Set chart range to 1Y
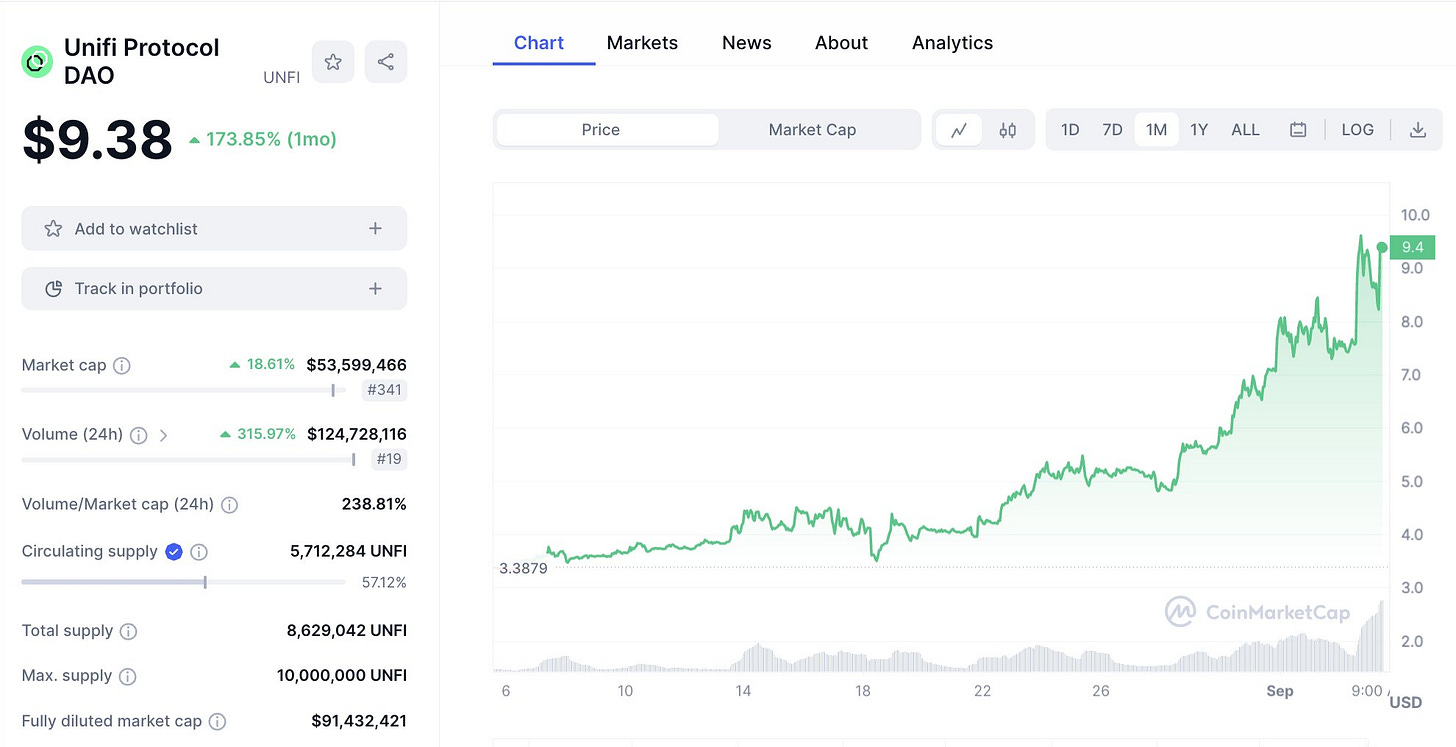Screen dimensions: 1456x747 coord(1199,130)
